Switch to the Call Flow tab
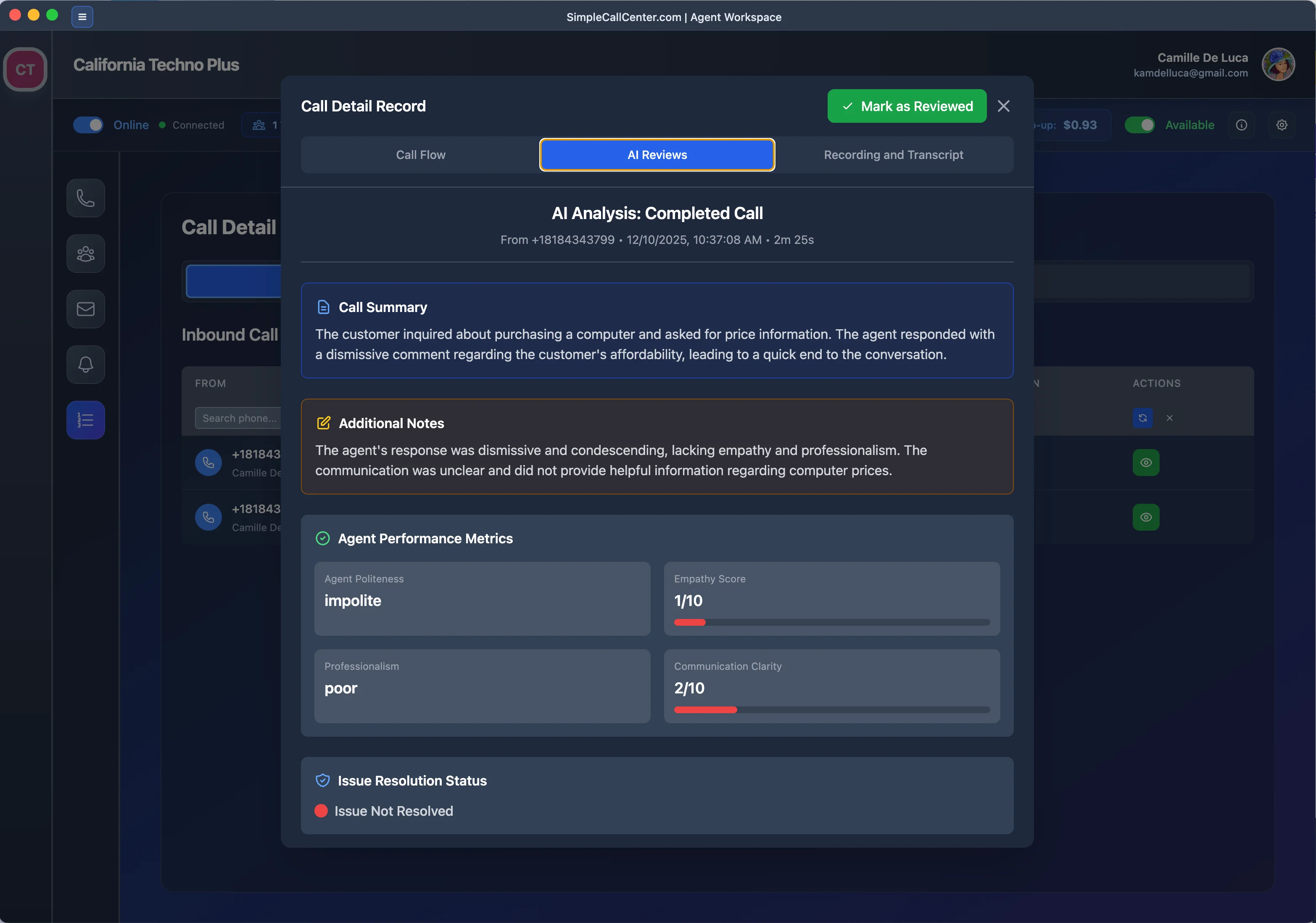This screenshot has width=1316, height=923. tap(420, 154)
